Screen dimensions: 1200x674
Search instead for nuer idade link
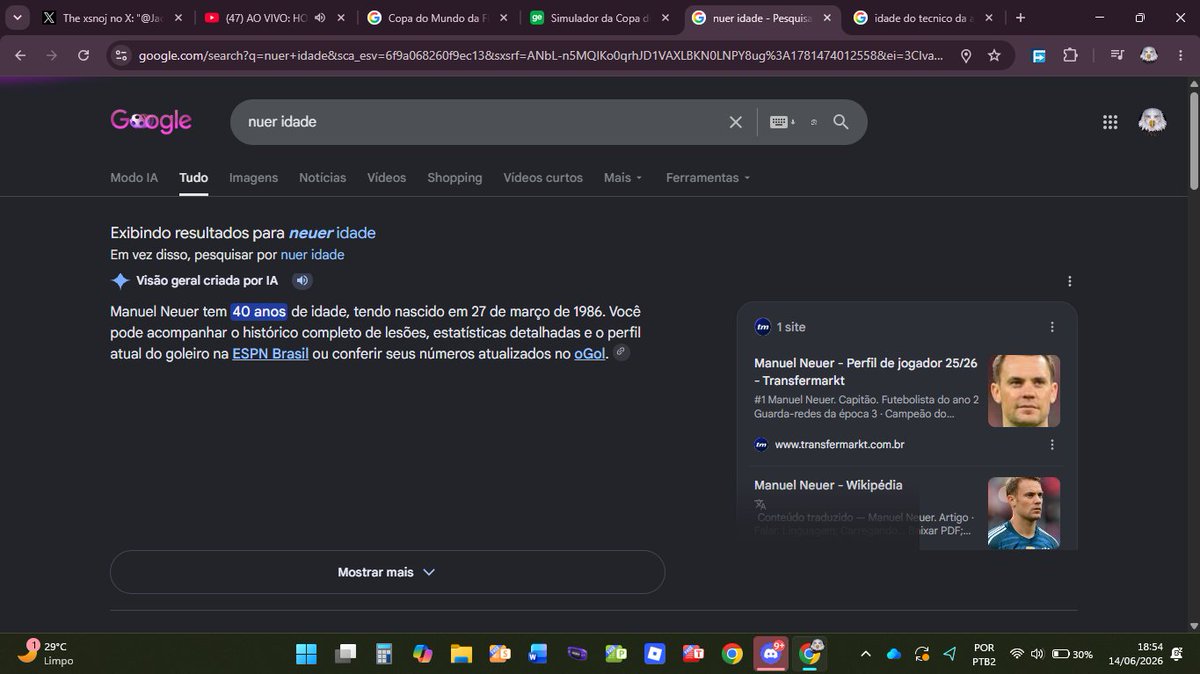[312, 255]
